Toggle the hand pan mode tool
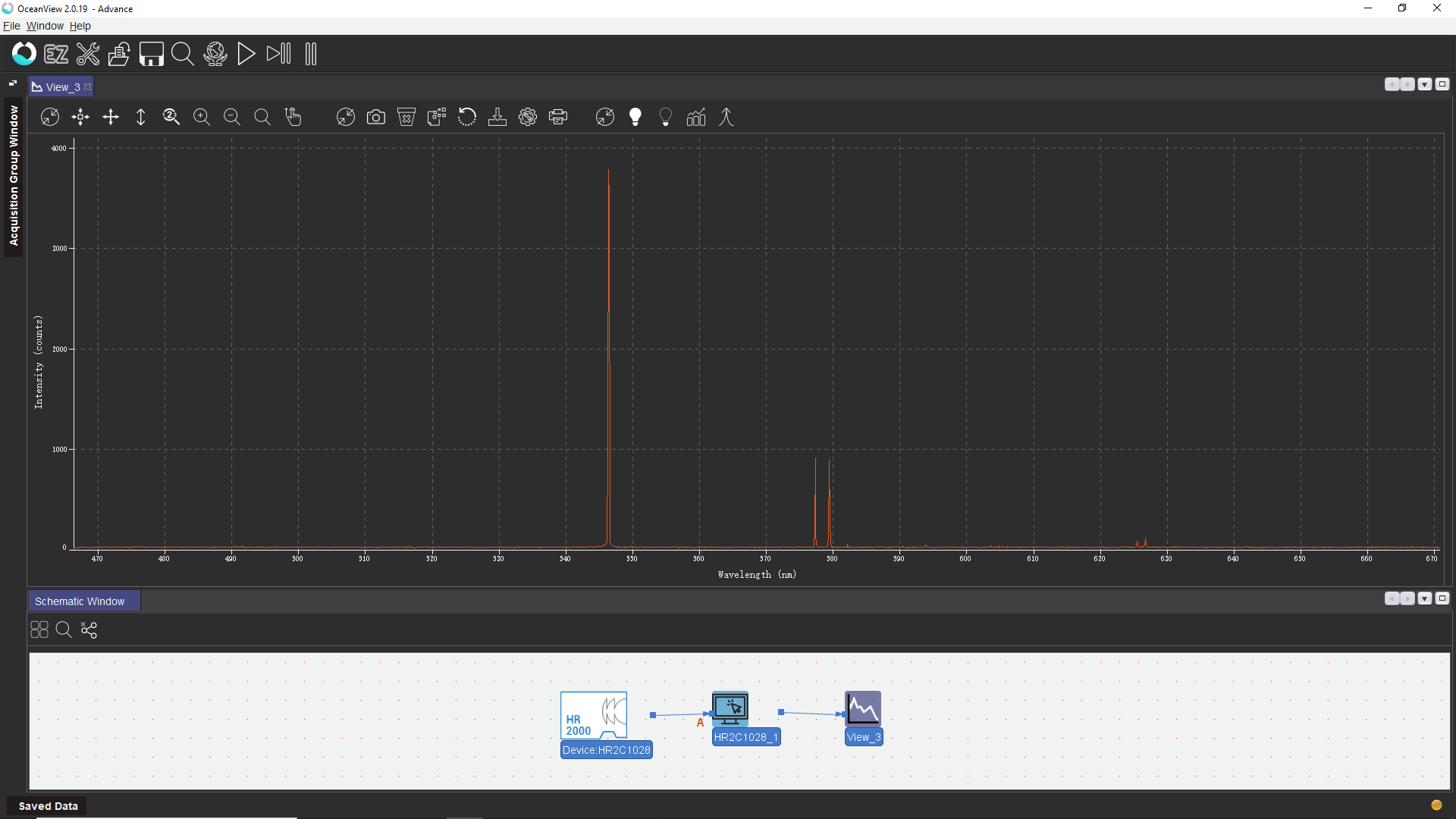The width and height of the screenshot is (1456, 819). click(293, 117)
